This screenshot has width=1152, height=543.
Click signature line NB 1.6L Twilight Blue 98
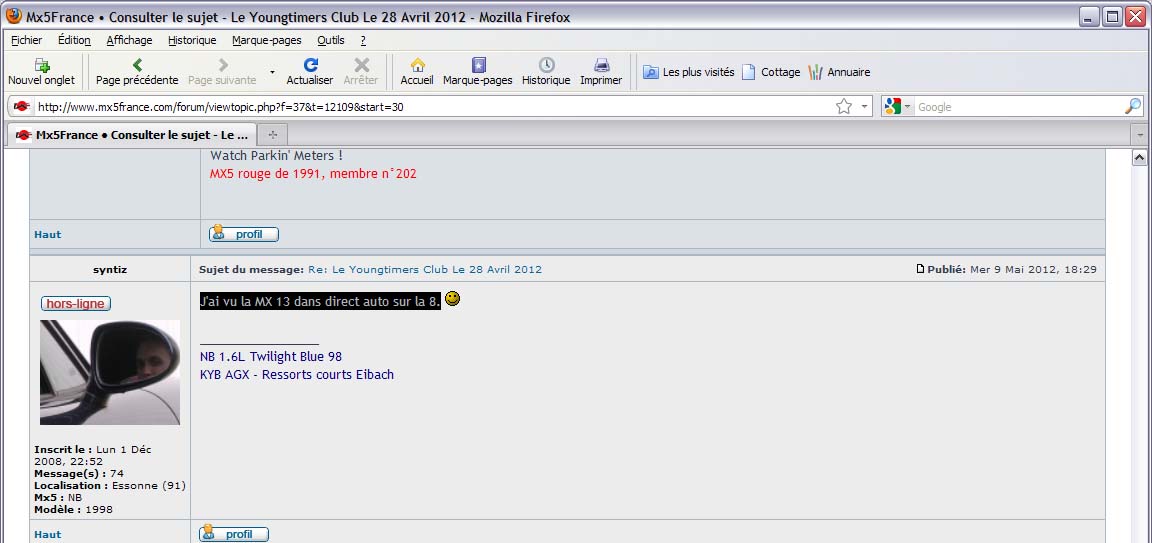tap(270, 357)
